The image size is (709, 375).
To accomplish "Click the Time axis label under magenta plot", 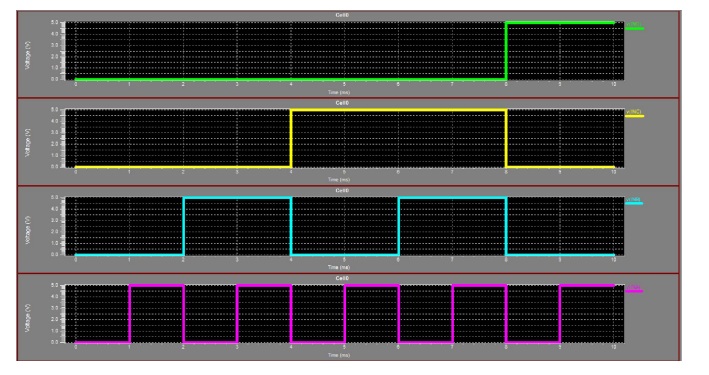I will 339,355.
